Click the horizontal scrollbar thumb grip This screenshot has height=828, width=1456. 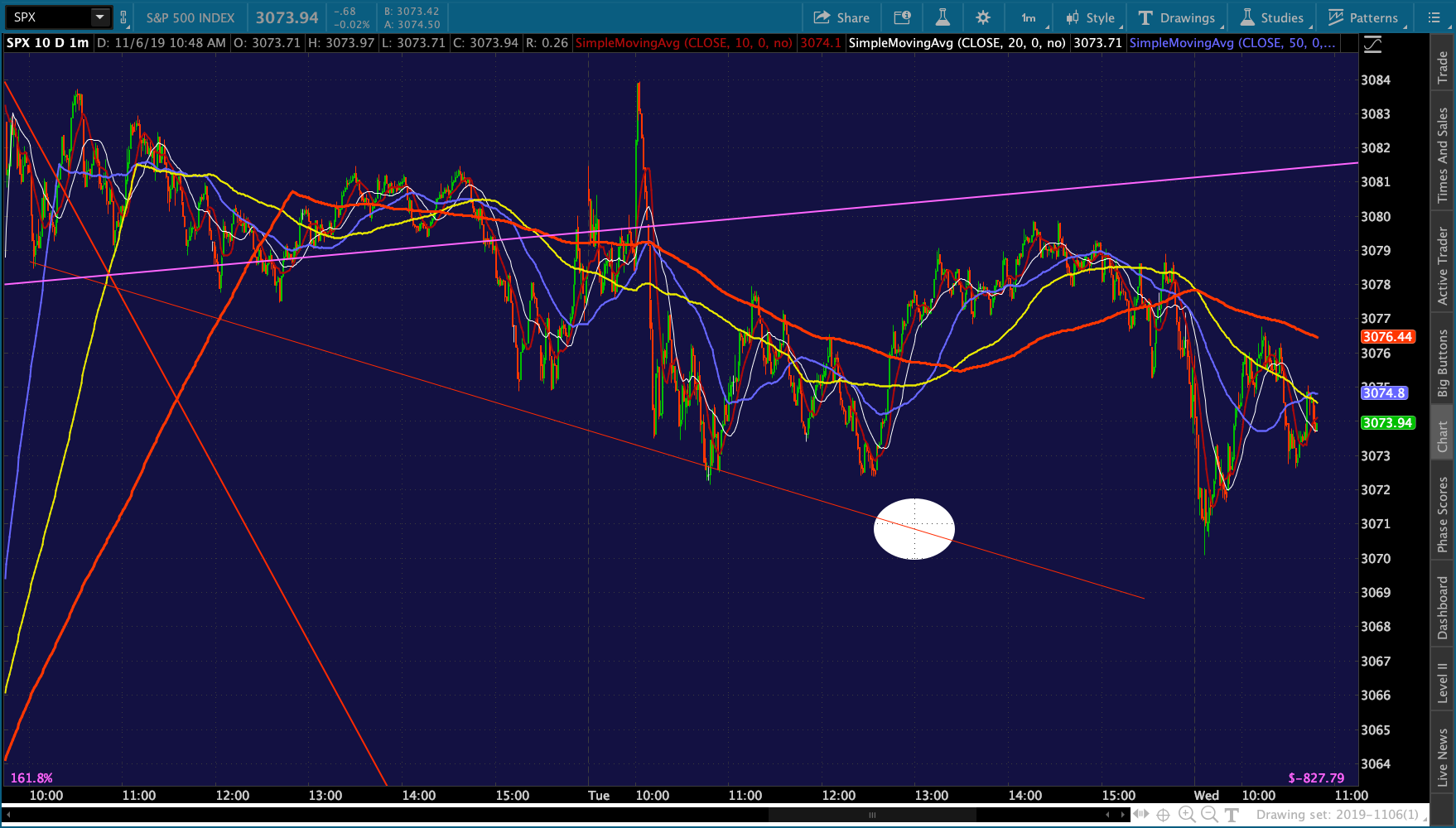pos(872,816)
